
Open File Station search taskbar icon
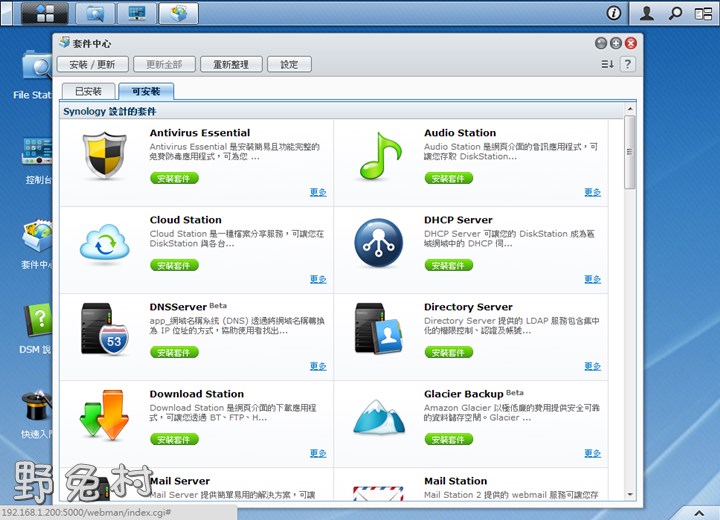coord(95,13)
